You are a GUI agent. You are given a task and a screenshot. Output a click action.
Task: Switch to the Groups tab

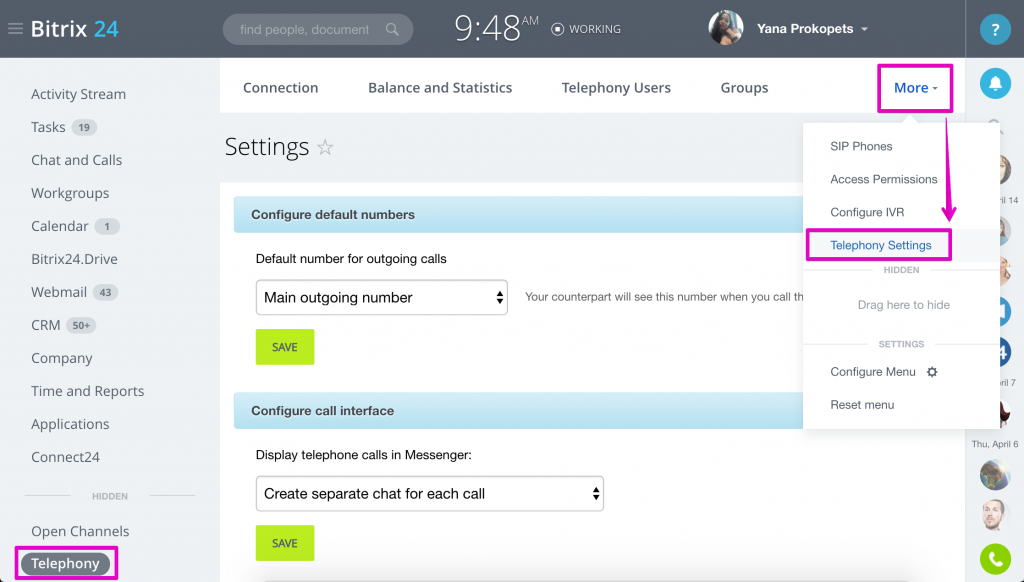pyautogui.click(x=744, y=88)
